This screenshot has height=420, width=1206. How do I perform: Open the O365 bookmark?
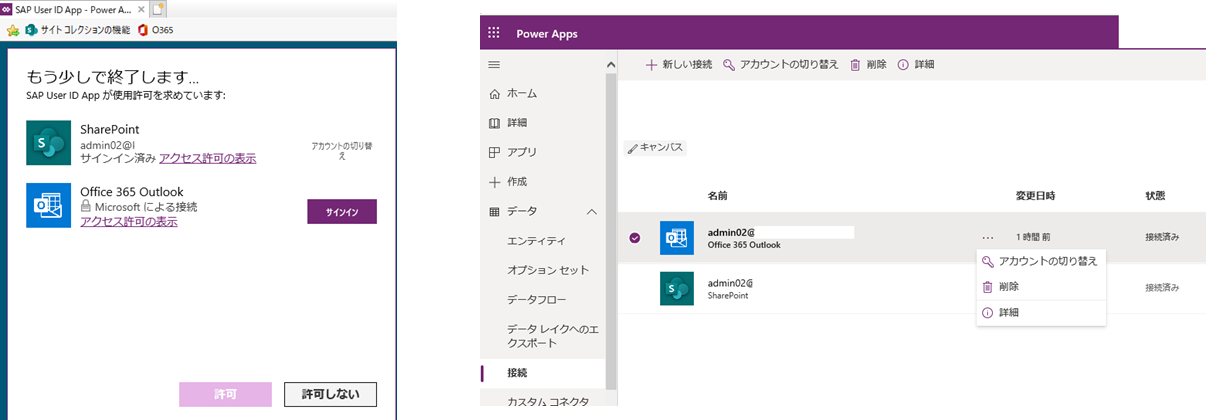click(155, 30)
